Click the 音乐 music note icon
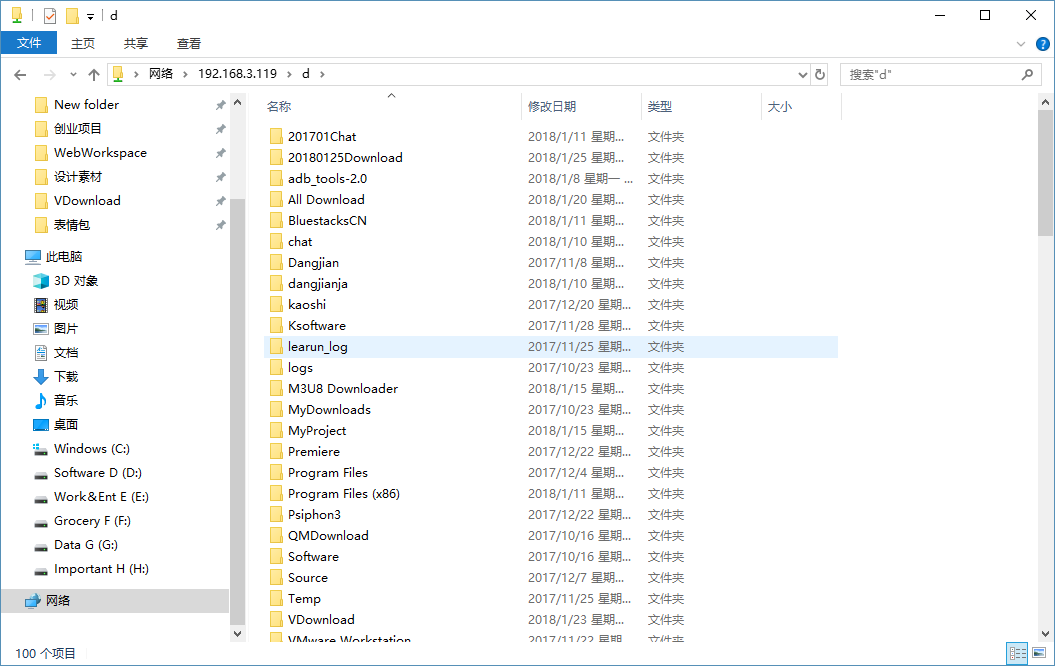 coord(41,401)
